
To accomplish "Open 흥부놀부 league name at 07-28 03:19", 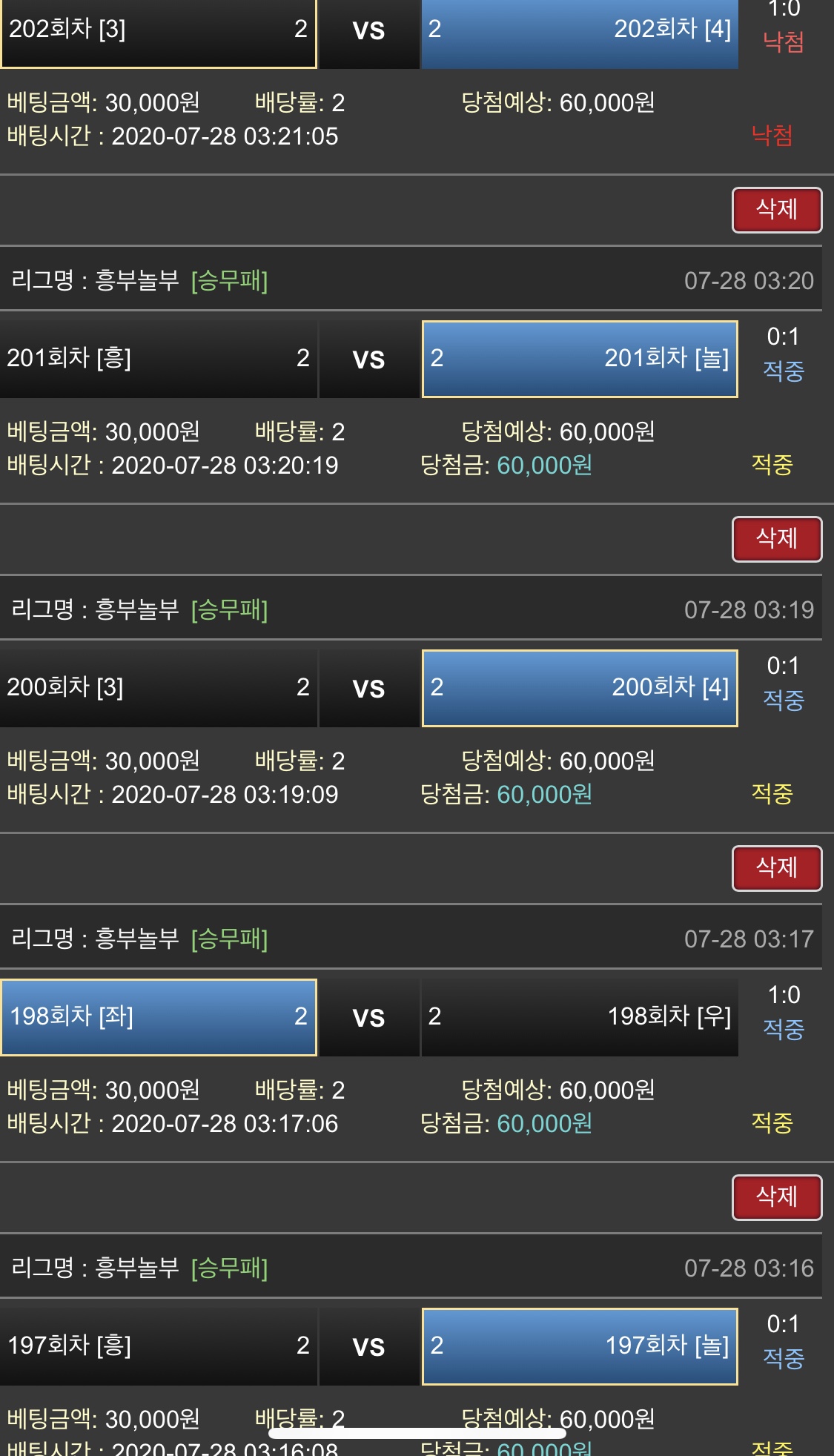I will [x=138, y=610].
